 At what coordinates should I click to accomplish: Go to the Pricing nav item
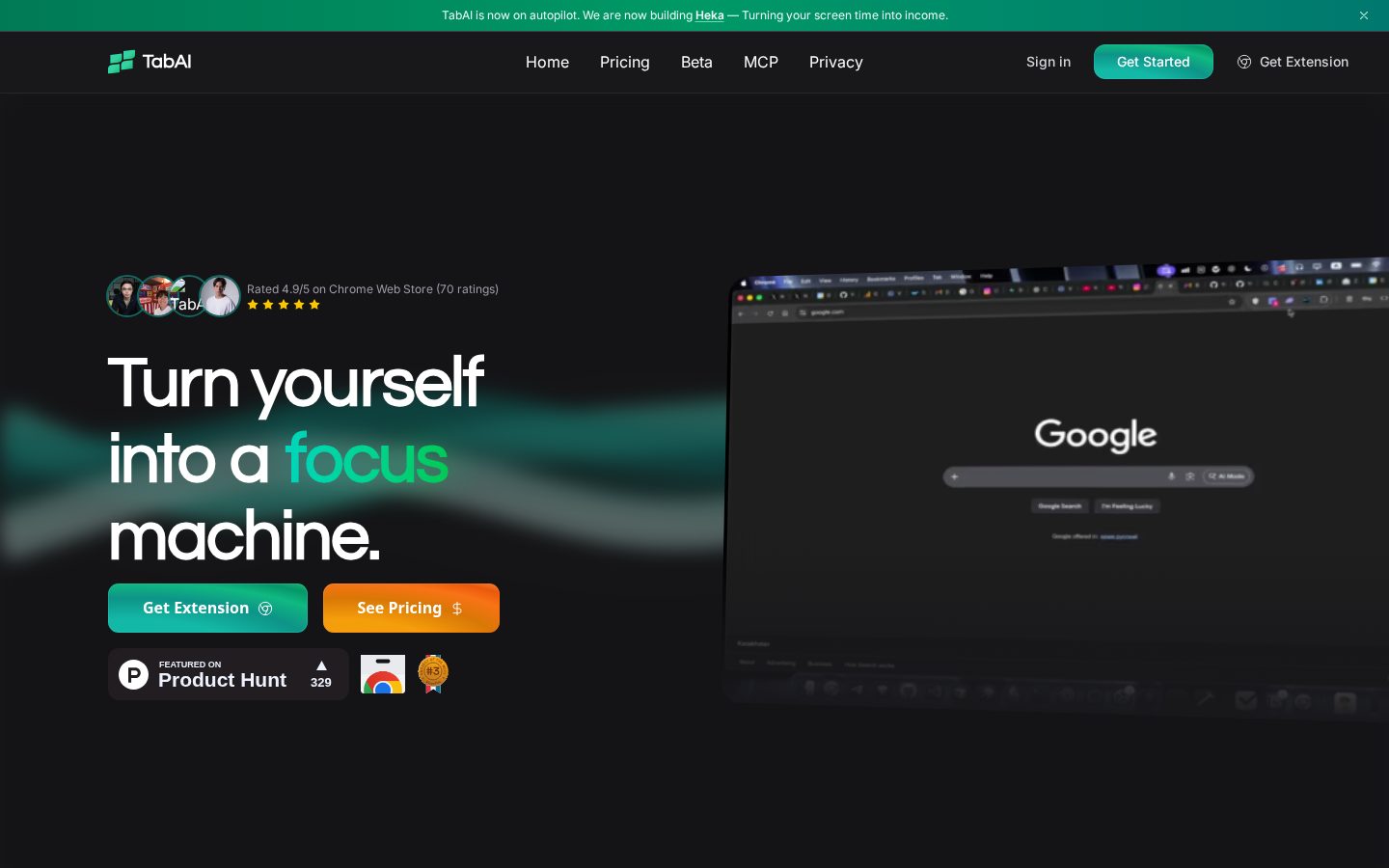point(625,62)
